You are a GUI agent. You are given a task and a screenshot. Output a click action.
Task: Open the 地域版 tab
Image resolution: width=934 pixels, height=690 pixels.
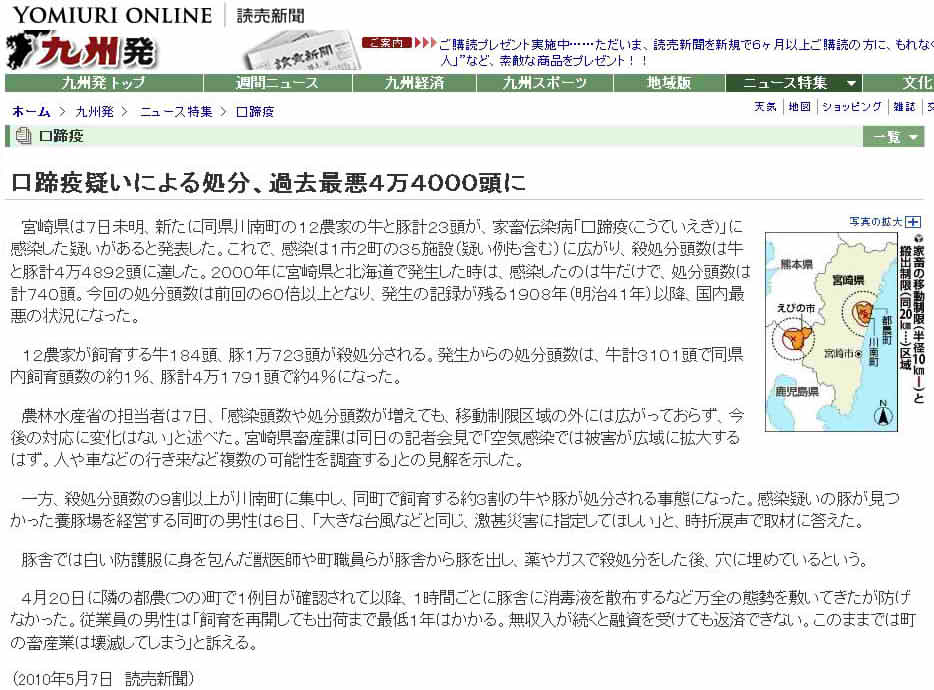668,83
